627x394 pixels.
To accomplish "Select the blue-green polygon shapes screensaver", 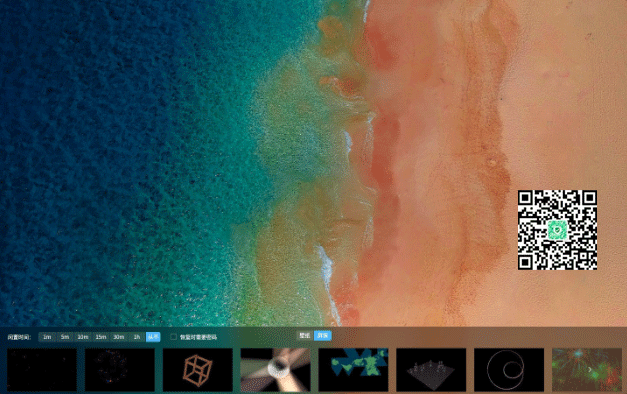I will tap(353, 370).
